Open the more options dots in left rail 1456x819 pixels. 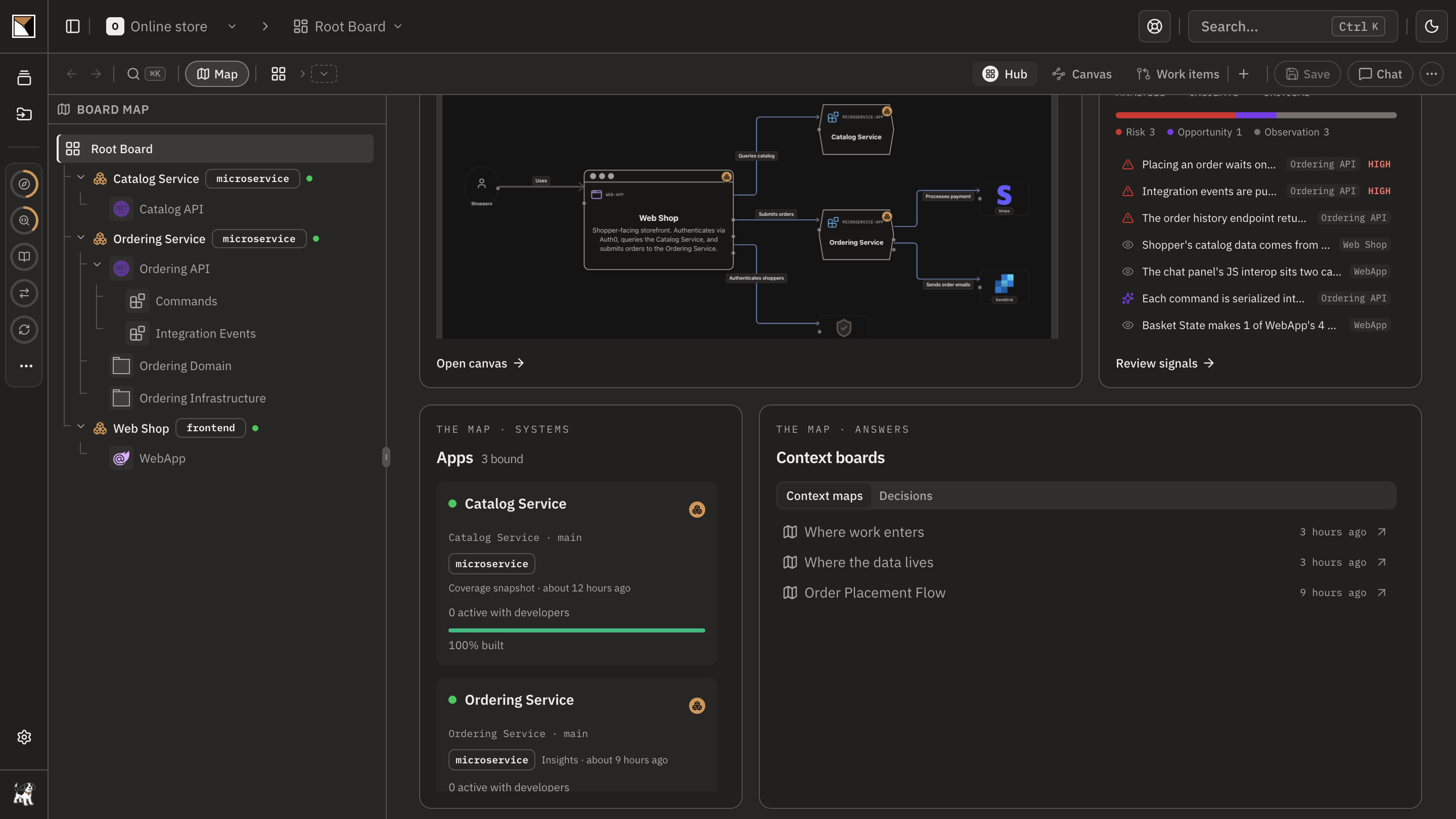point(26,366)
